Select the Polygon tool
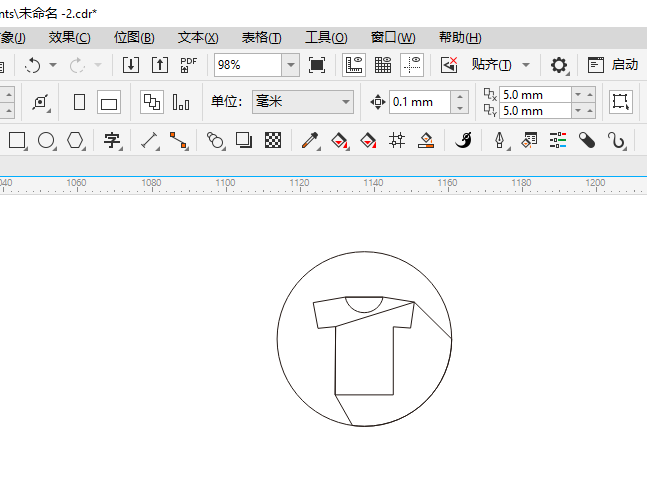 pos(76,141)
